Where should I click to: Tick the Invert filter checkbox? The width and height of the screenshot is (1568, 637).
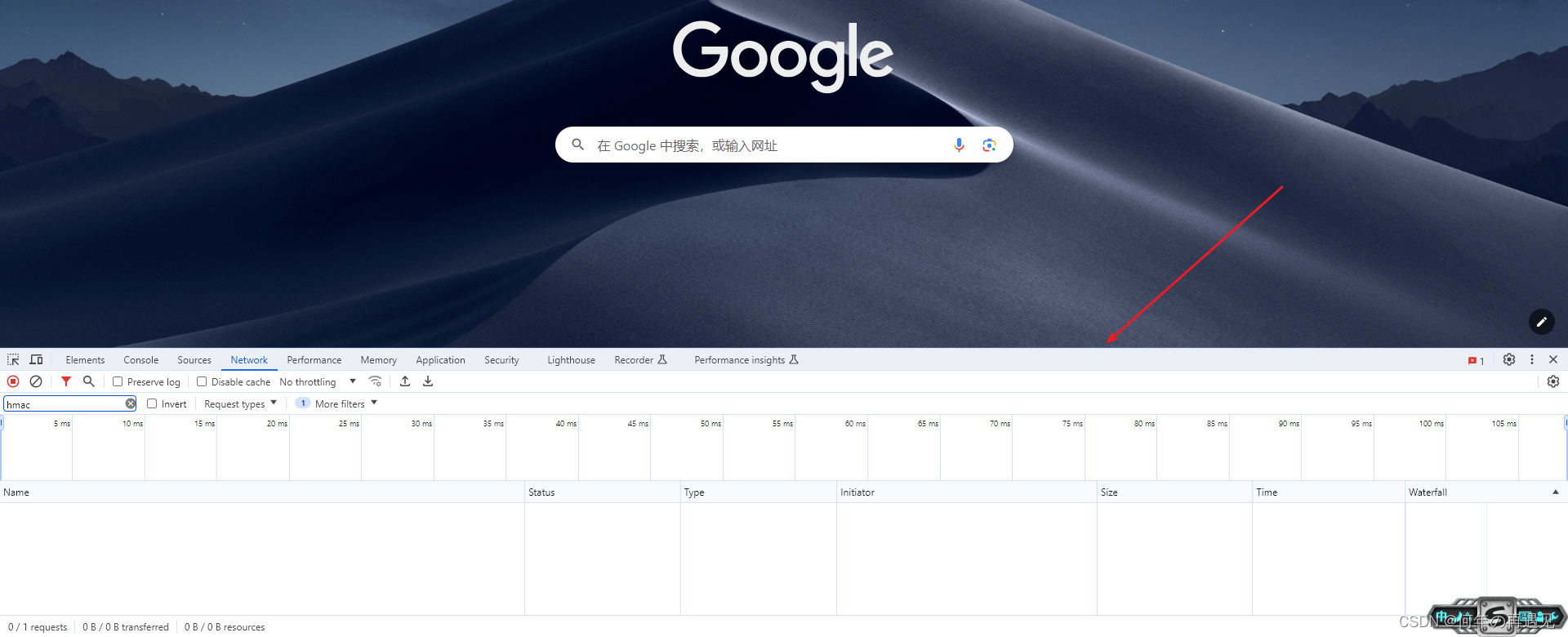(152, 403)
